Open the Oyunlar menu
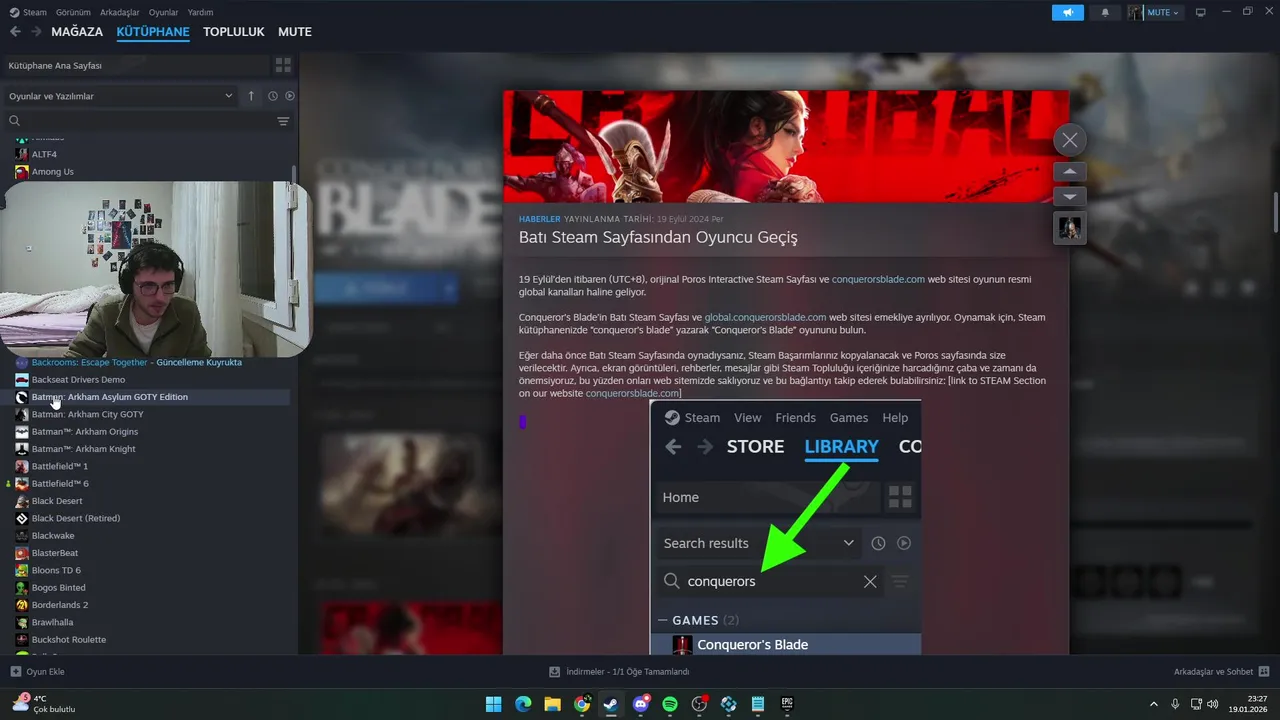Image resolution: width=1280 pixels, height=720 pixels. [163, 12]
